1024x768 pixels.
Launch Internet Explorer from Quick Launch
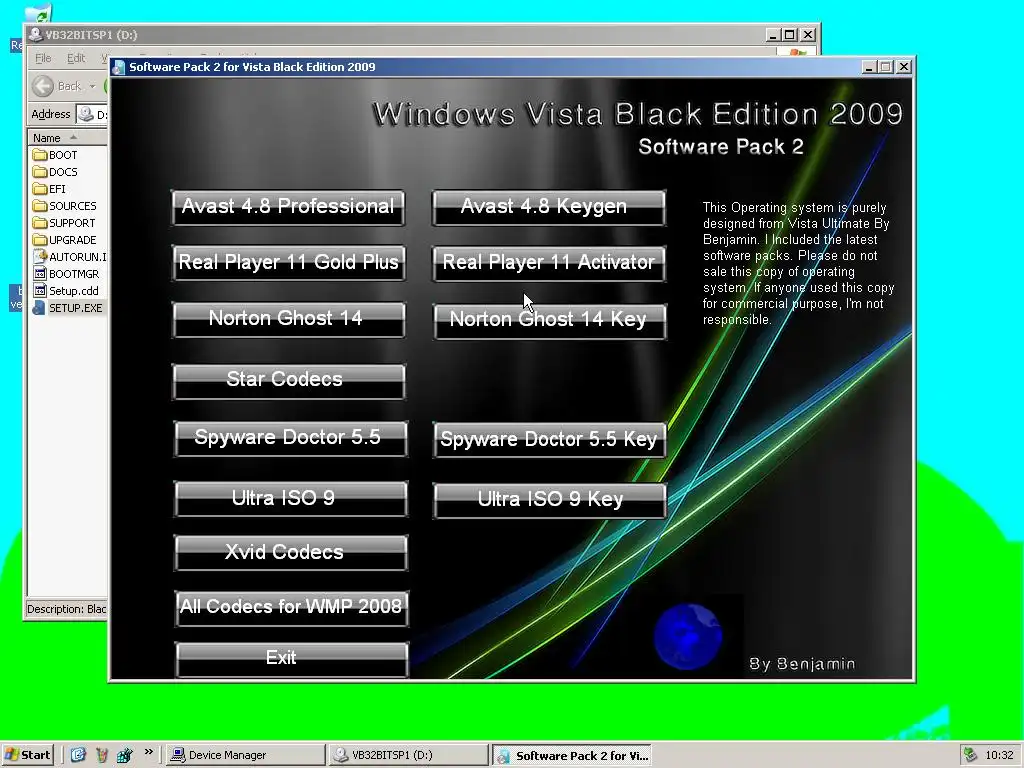click(x=78, y=755)
